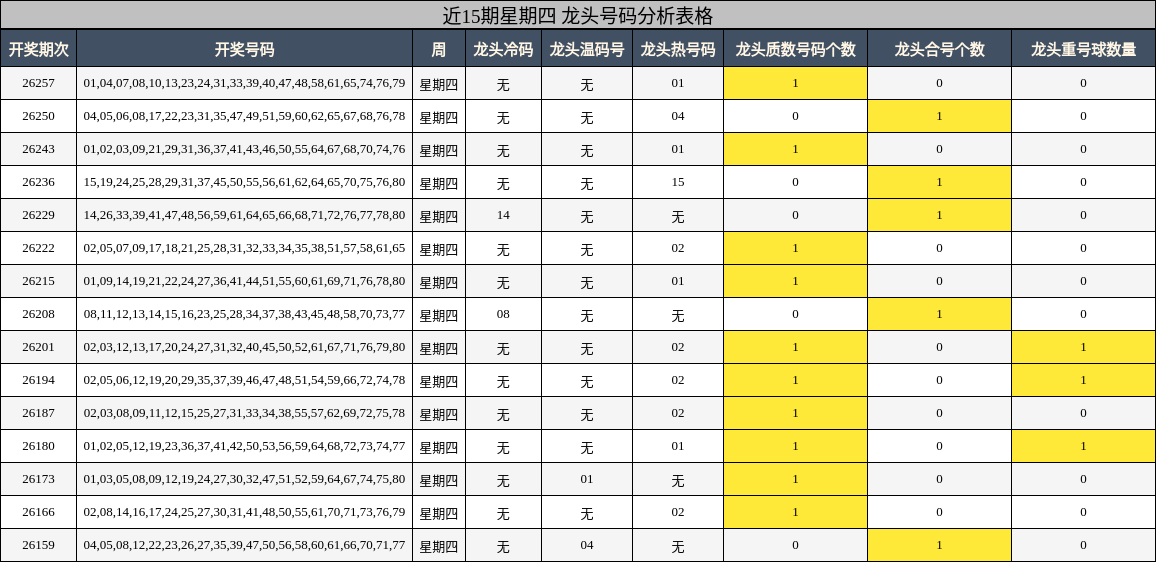The width and height of the screenshot is (1156, 562).
Task: Click draw period 26243
Action: (38, 149)
